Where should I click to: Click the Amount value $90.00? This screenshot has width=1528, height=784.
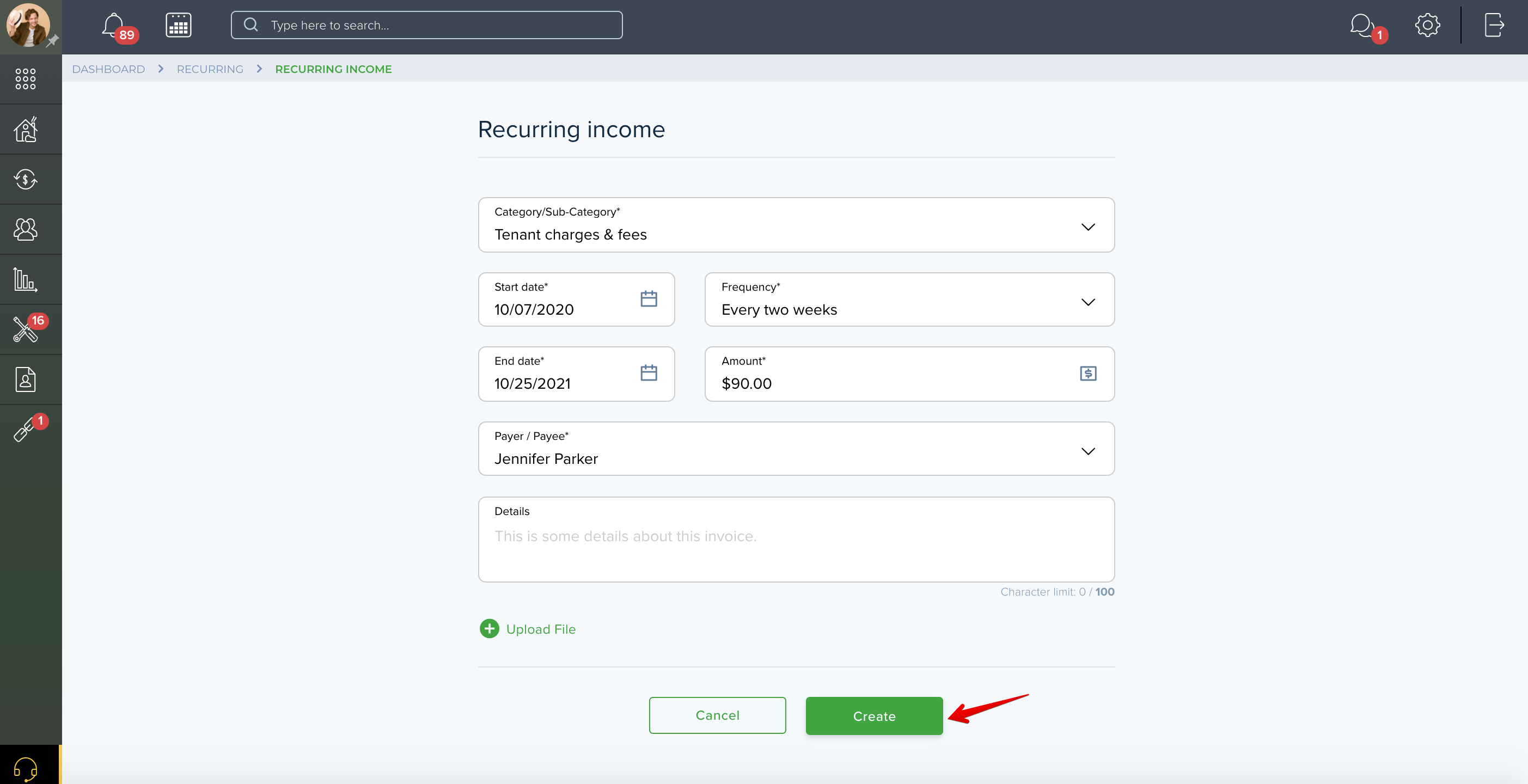click(x=746, y=384)
